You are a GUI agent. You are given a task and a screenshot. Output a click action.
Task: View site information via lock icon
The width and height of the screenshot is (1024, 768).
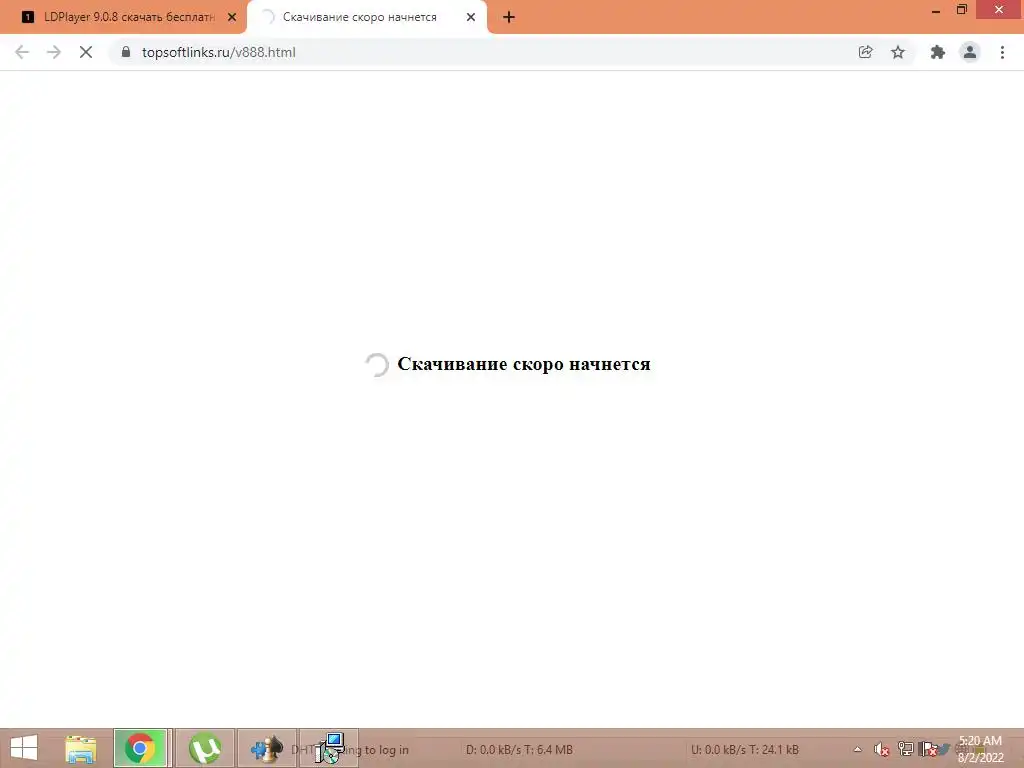[126, 52]
